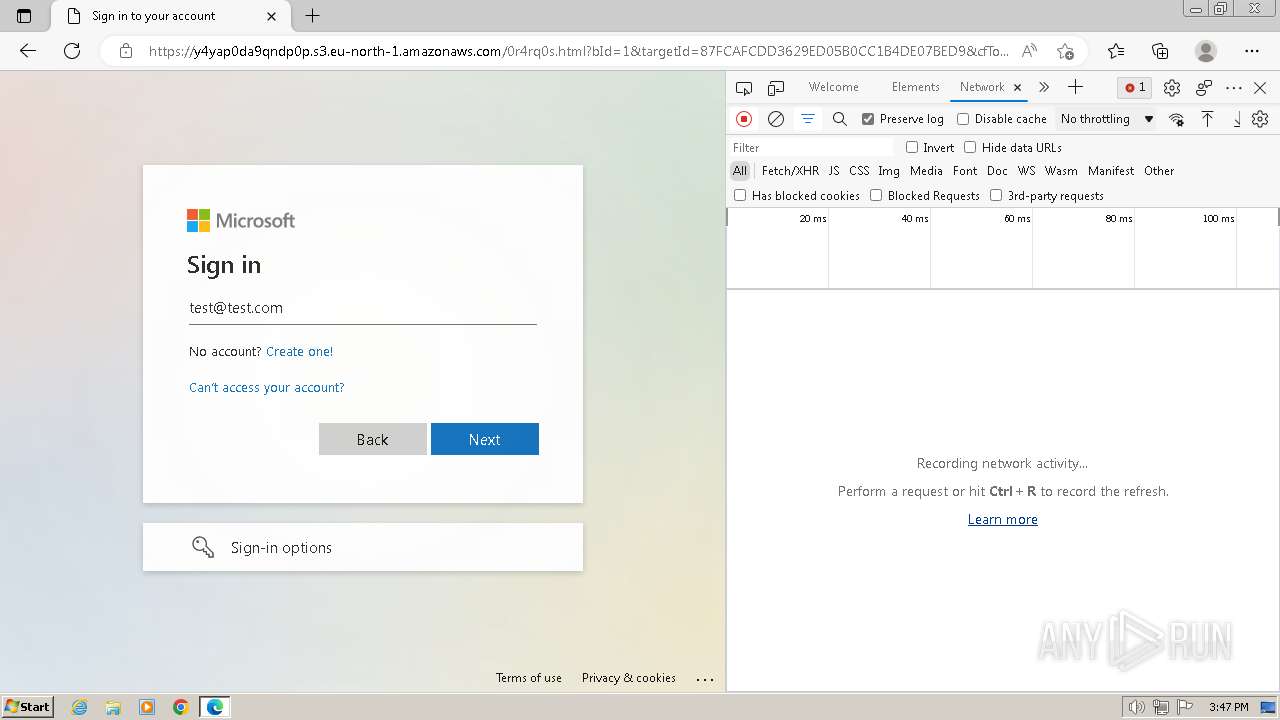Follow the Create one! link
Image resolution: width=1280 pixels, height=720 pixels.
[x=300, y=352]
